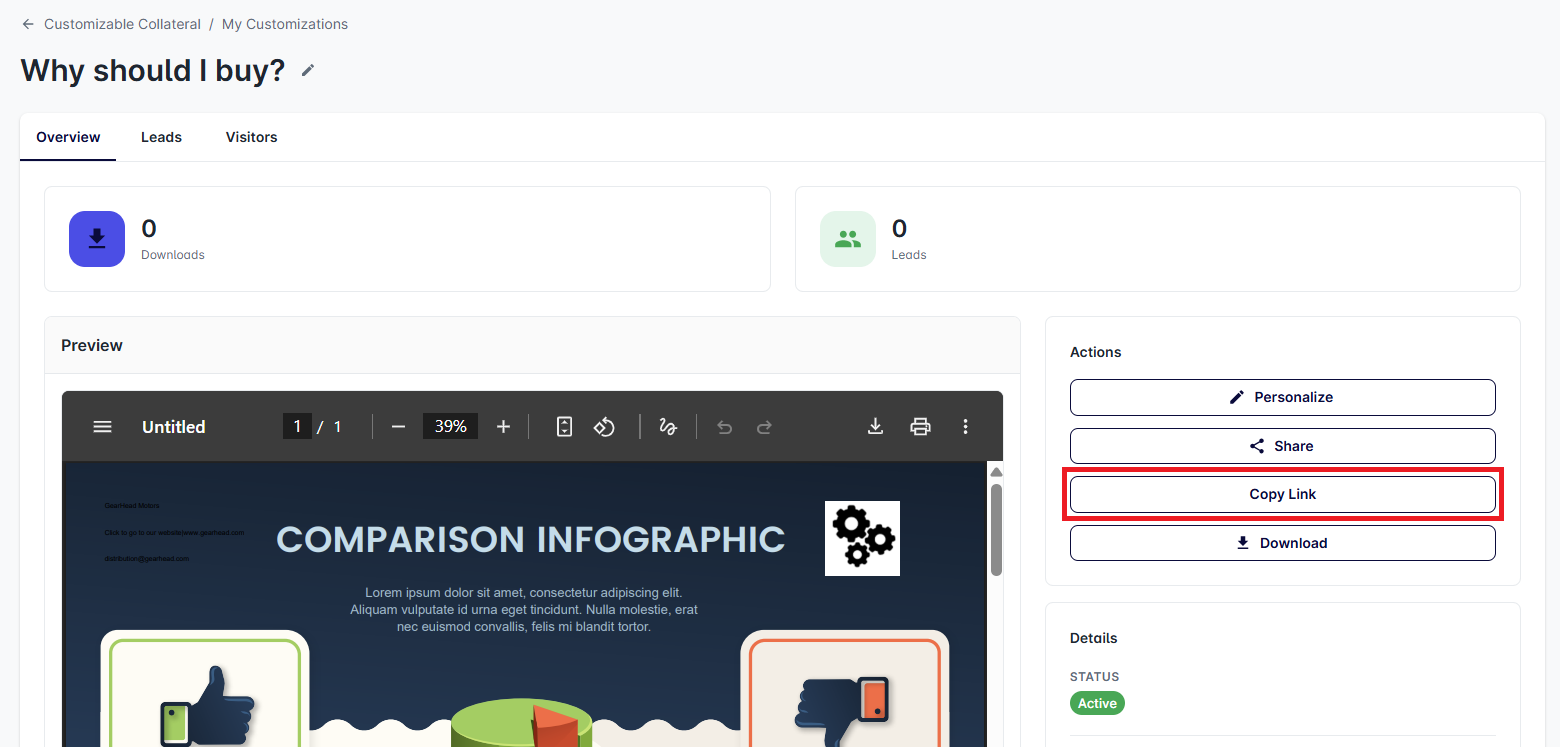Switch to the Leads tab
This screenshot has width=1560, height=747.
pyautogui.click(x=161, y=137)
